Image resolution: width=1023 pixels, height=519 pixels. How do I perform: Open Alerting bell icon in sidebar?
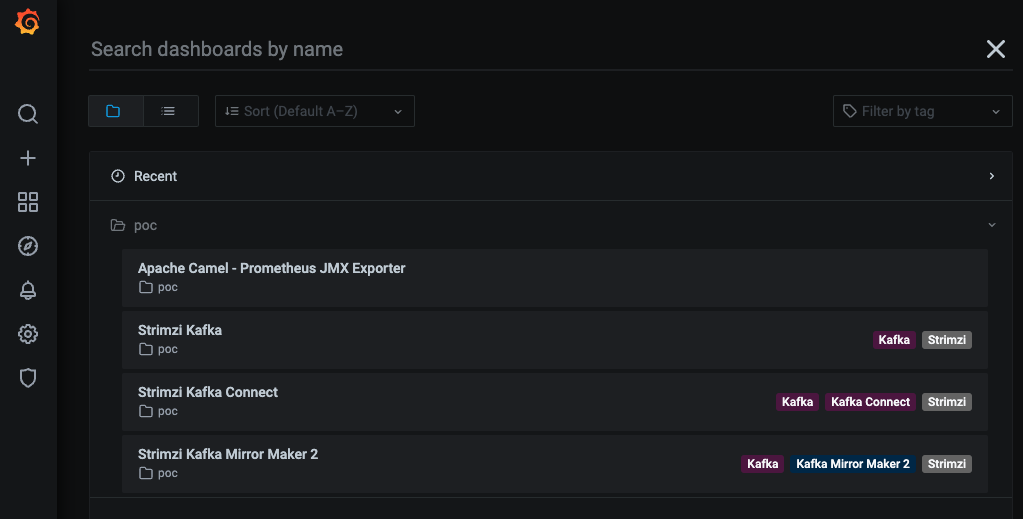pos(27,290)
